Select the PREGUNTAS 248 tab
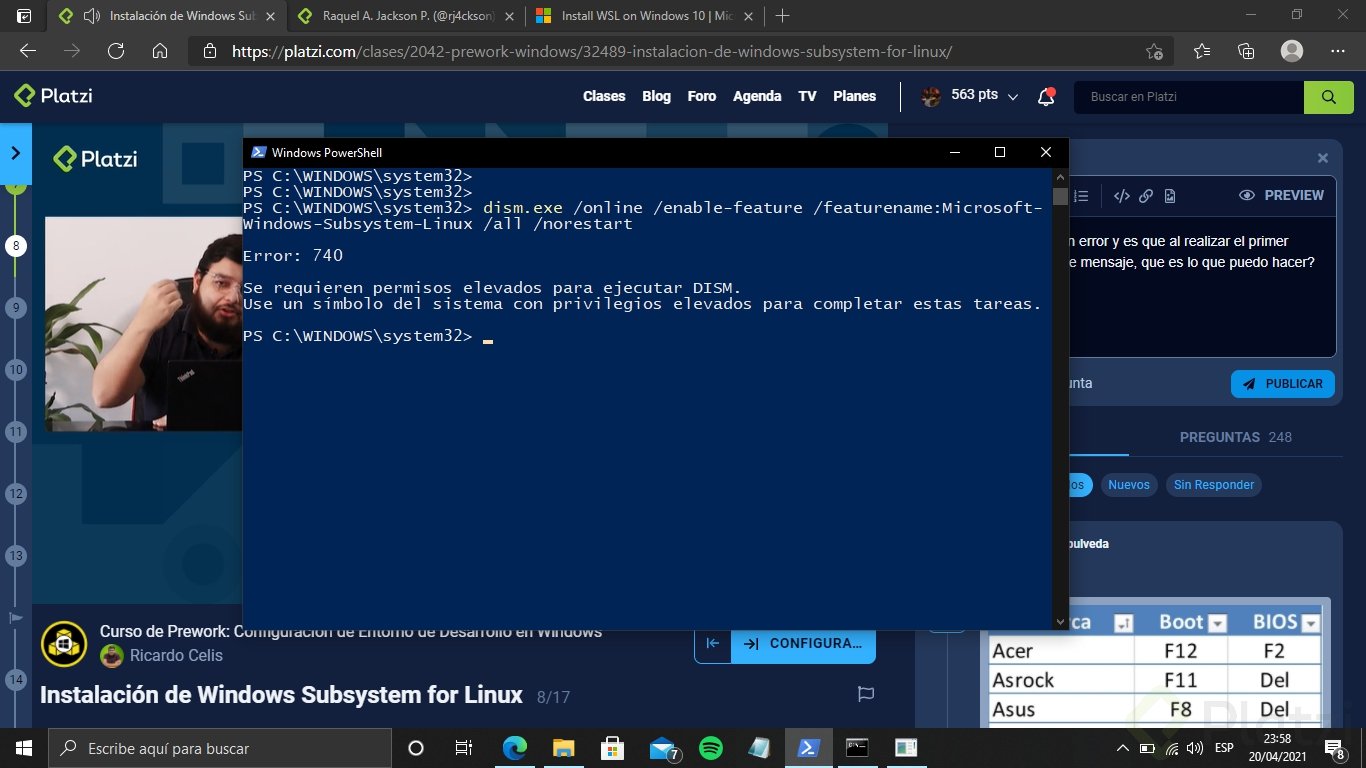The width and height of the screenshot is (1366, 768). [x=1236, y=437]
